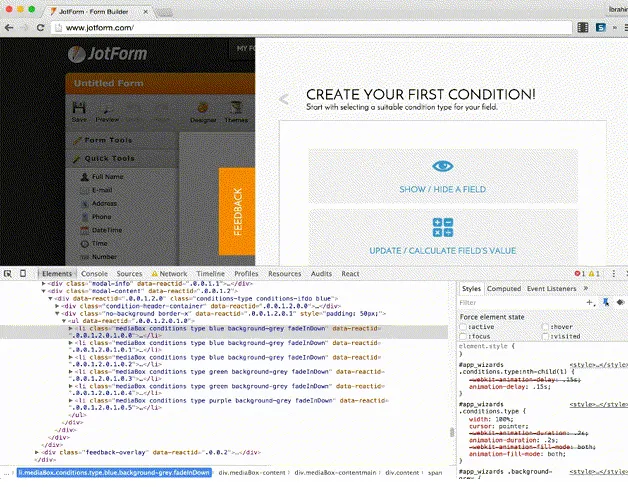This screenshot has width=628, height=487.
Task: Click the red error count indicator
Action: point(580,274)
